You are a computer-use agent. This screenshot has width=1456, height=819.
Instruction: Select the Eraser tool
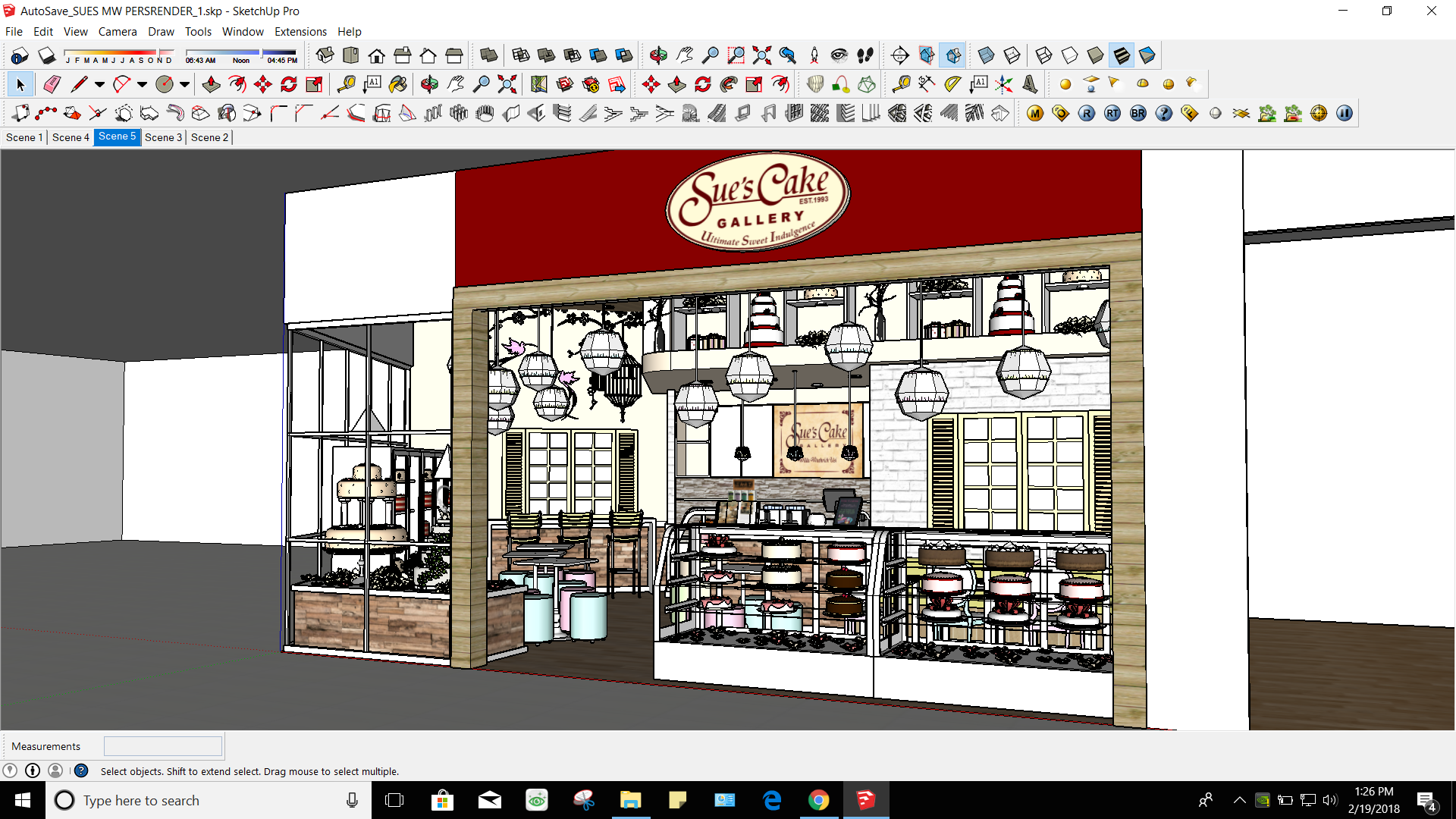52,84
